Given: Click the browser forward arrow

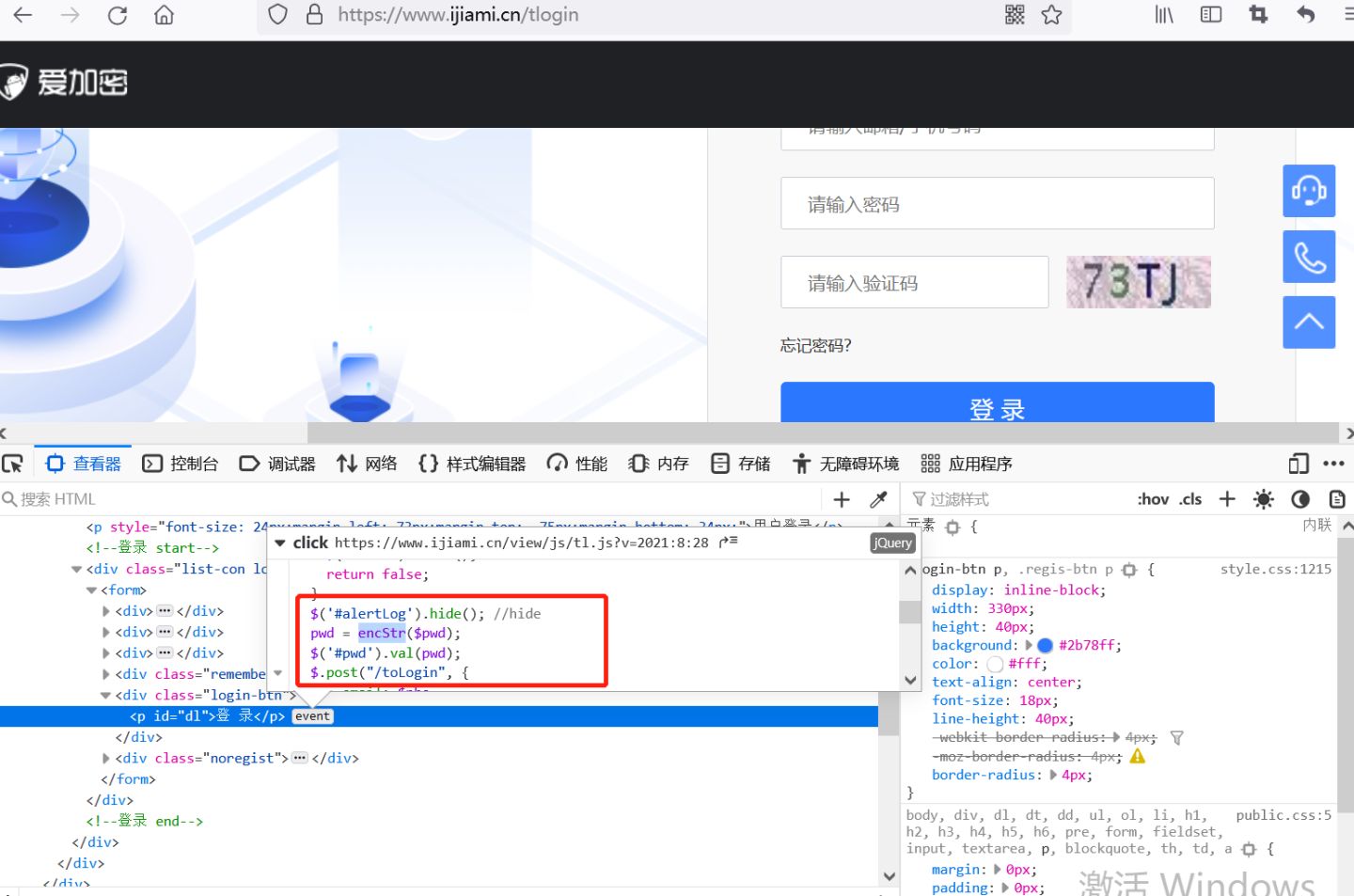Looking at the screenshot, I should [x=71, y=15].
